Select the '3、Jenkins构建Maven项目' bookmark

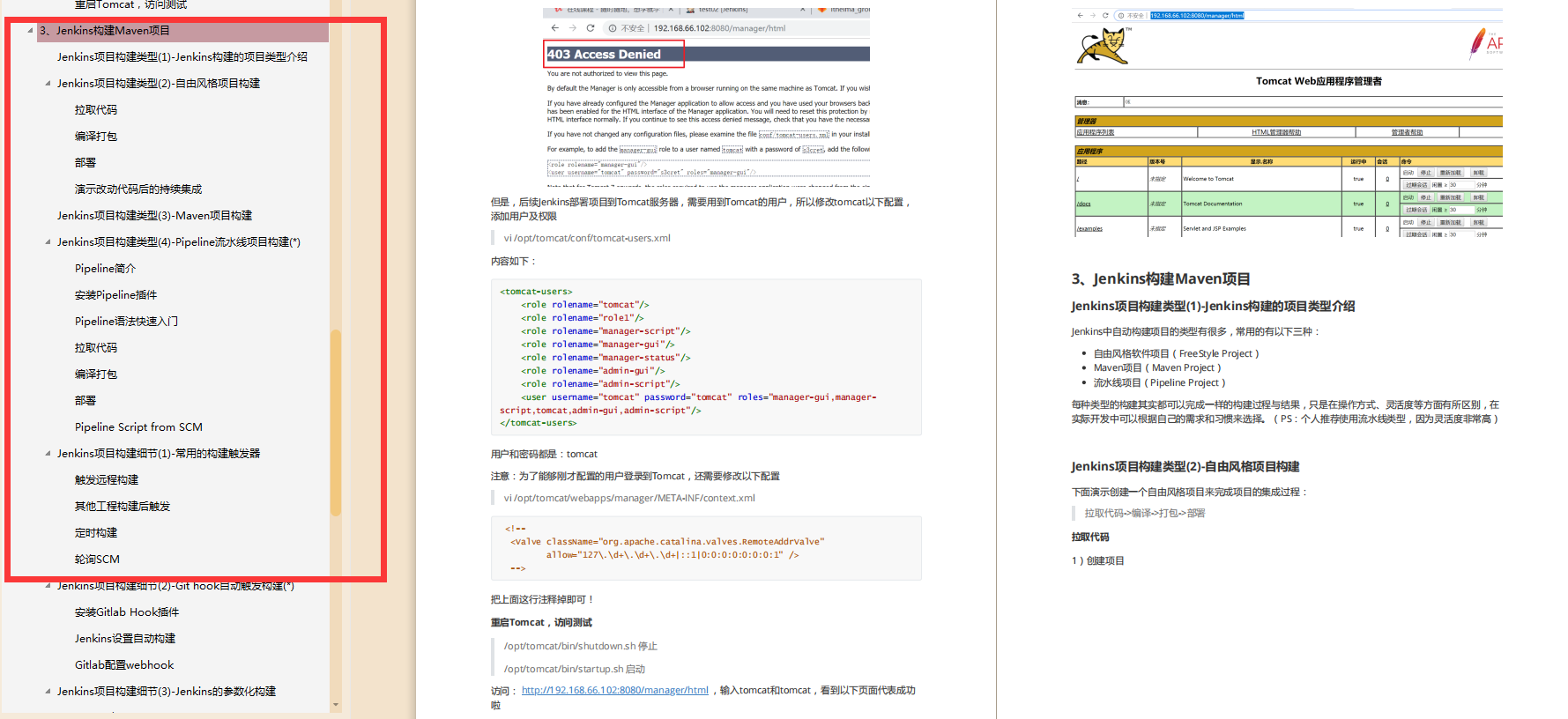pos(105,30)
